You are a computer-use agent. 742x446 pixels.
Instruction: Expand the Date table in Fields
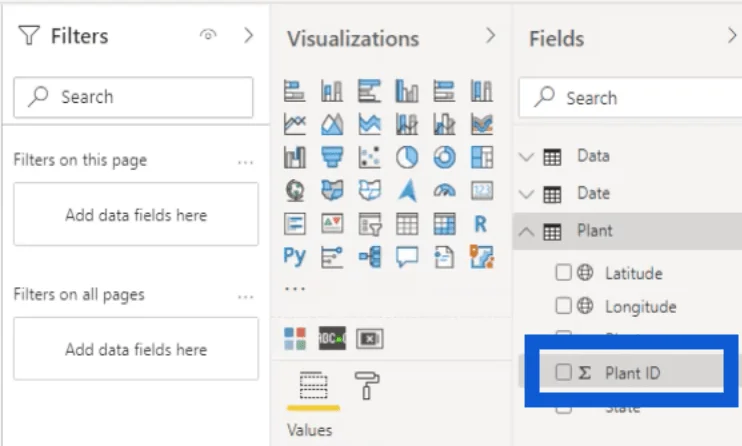pos(526,194)
